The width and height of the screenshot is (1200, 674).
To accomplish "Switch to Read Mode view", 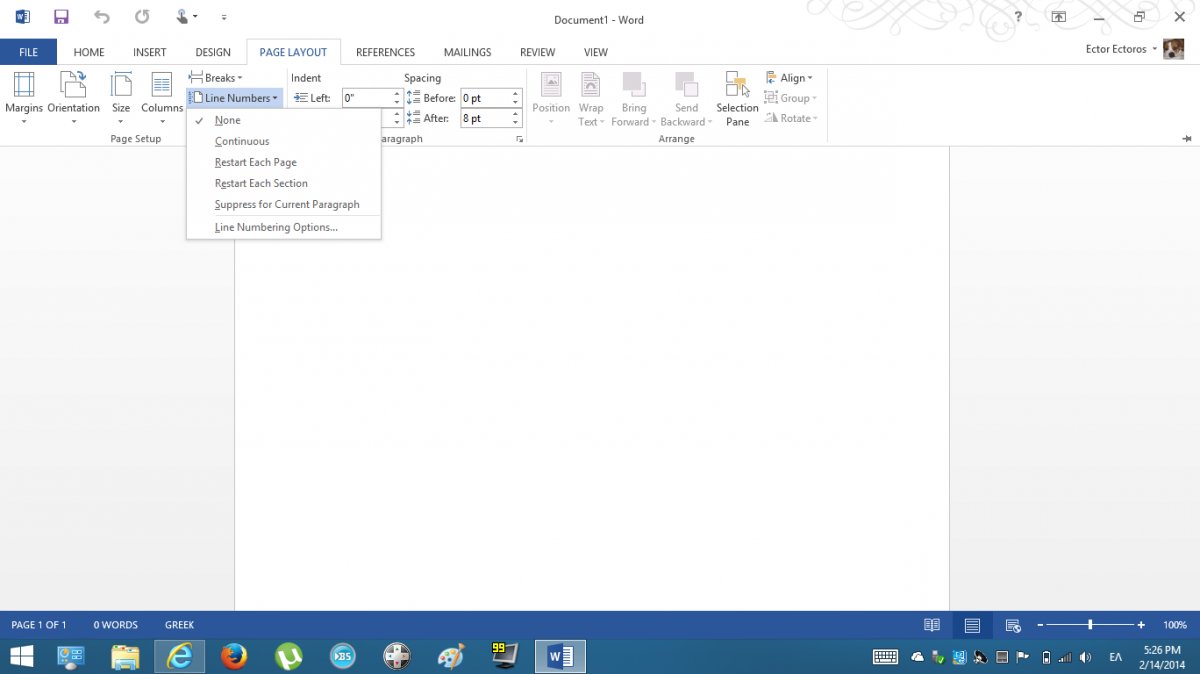I will click(x=932, y=625).
